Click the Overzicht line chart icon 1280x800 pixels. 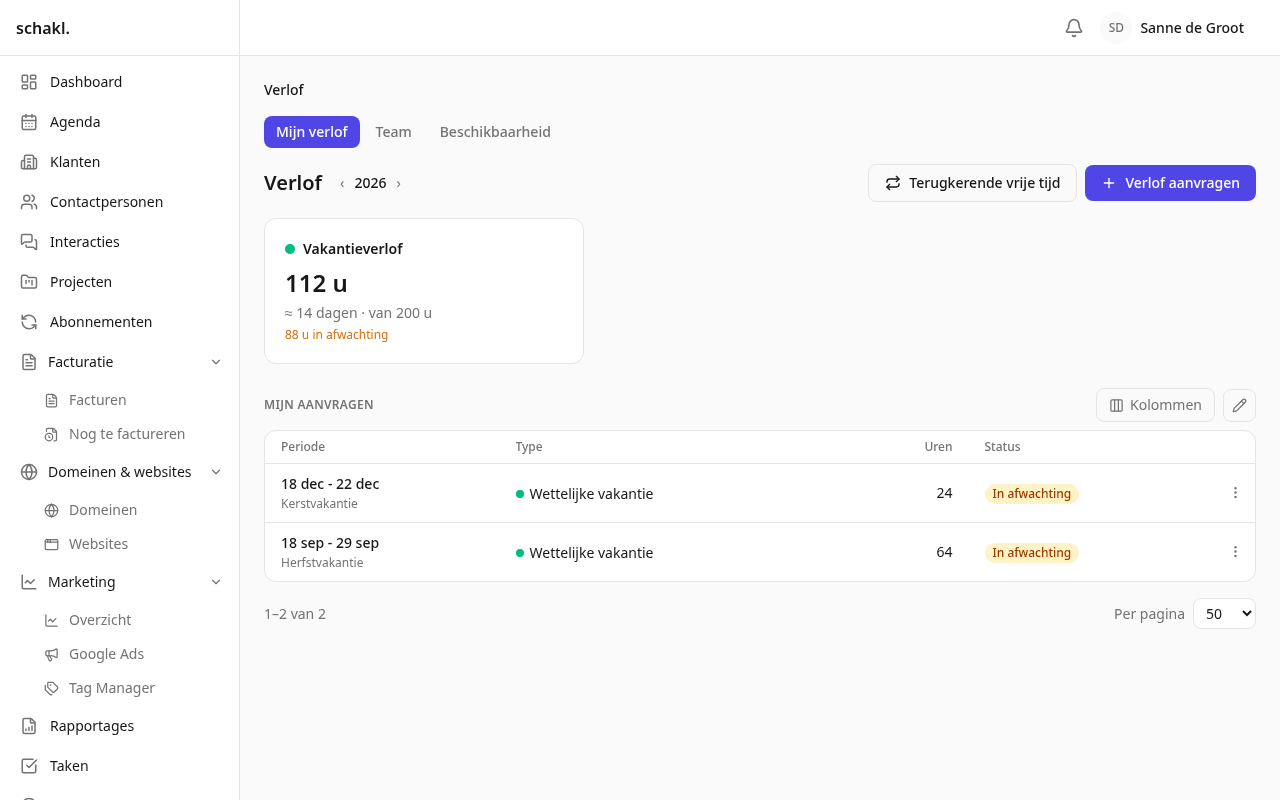pos(51,620)
